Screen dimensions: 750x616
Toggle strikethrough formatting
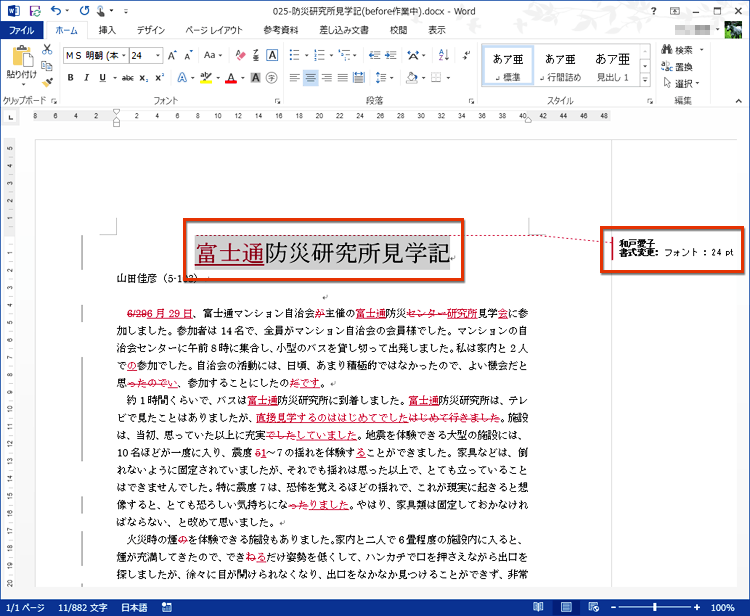pyautogui.click(x=128, y=77)
